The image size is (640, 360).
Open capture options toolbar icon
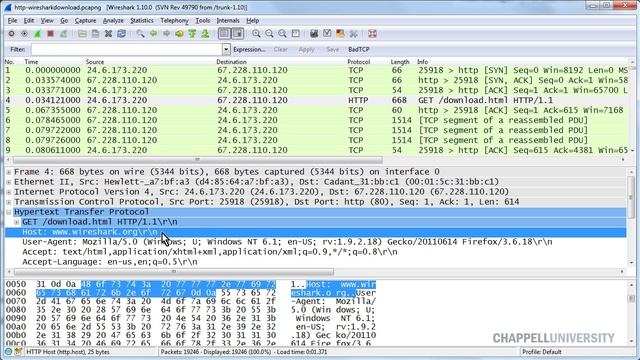[x=24, y=34]
